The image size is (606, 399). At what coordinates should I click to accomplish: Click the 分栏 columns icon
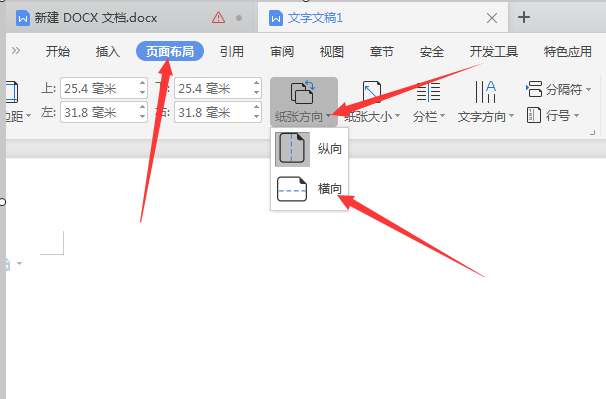(428, 92)
